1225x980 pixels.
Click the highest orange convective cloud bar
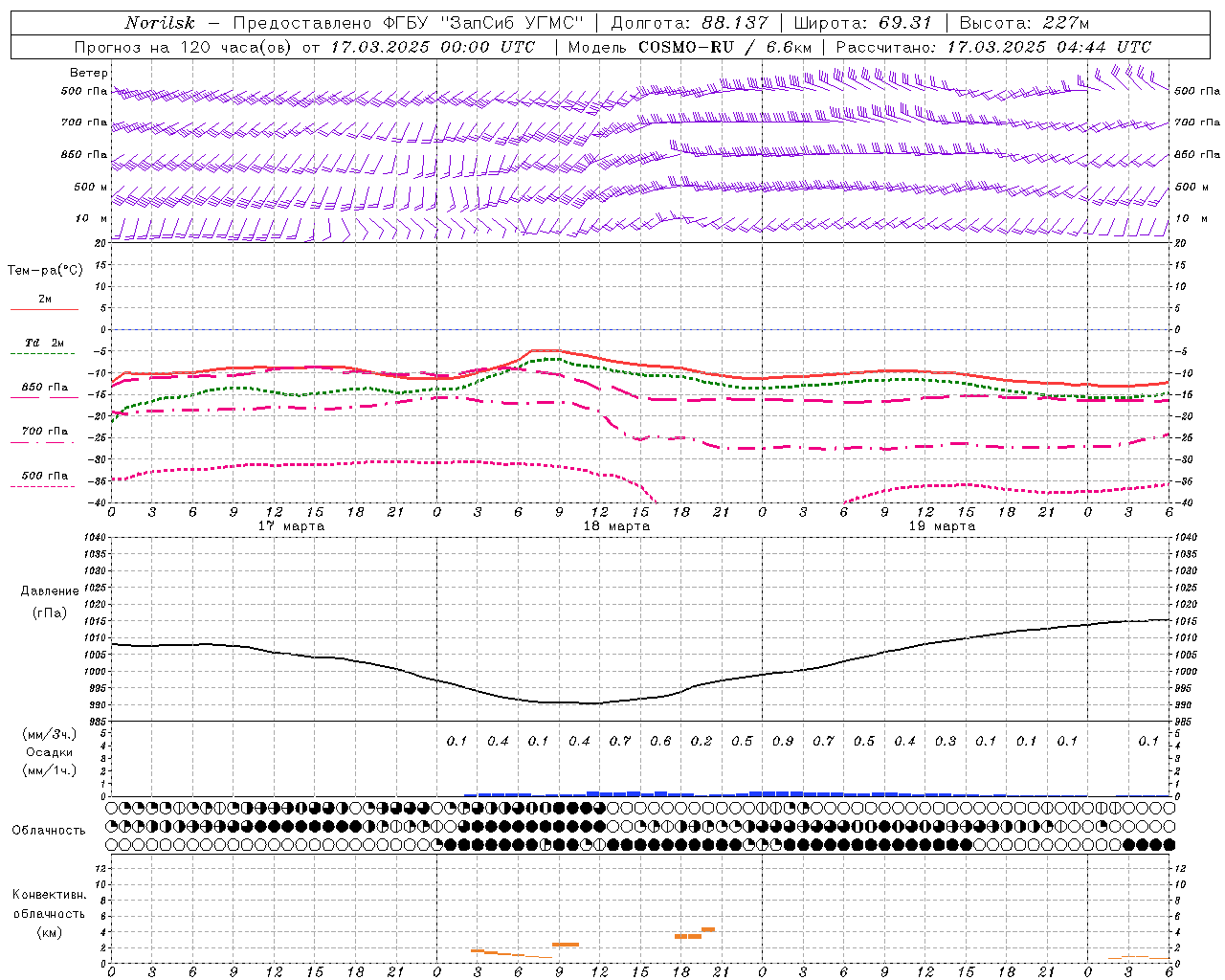pyautogui.click(x=708, y=929)
